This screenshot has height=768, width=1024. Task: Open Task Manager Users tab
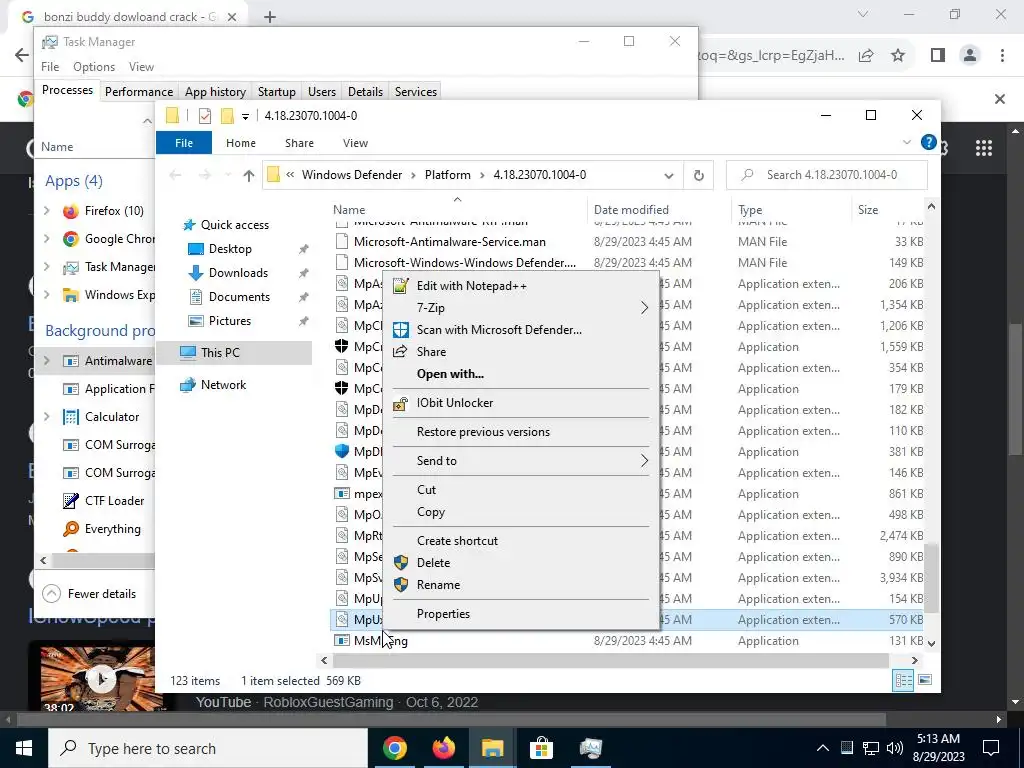coord(322,91)
